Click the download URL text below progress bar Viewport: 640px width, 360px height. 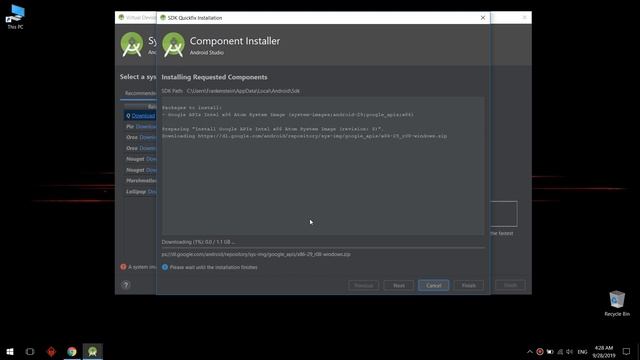[256, 254]
